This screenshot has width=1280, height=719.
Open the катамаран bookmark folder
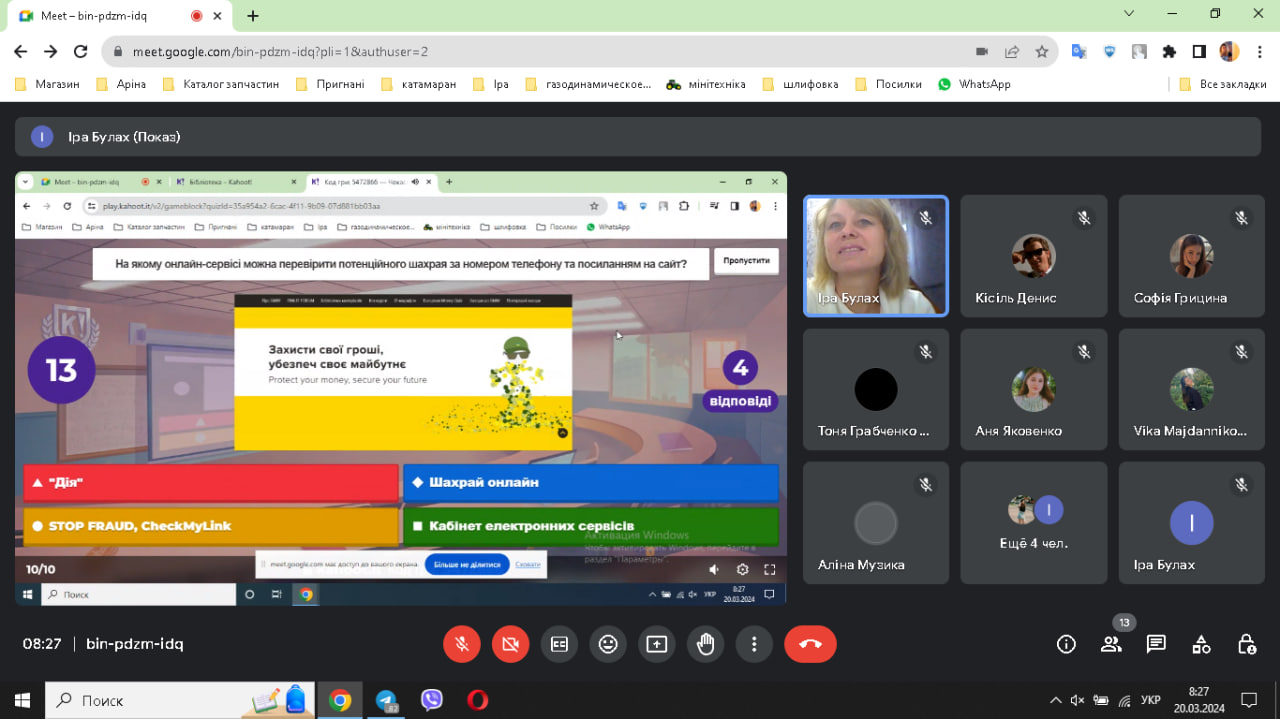[x=419, y=84]
